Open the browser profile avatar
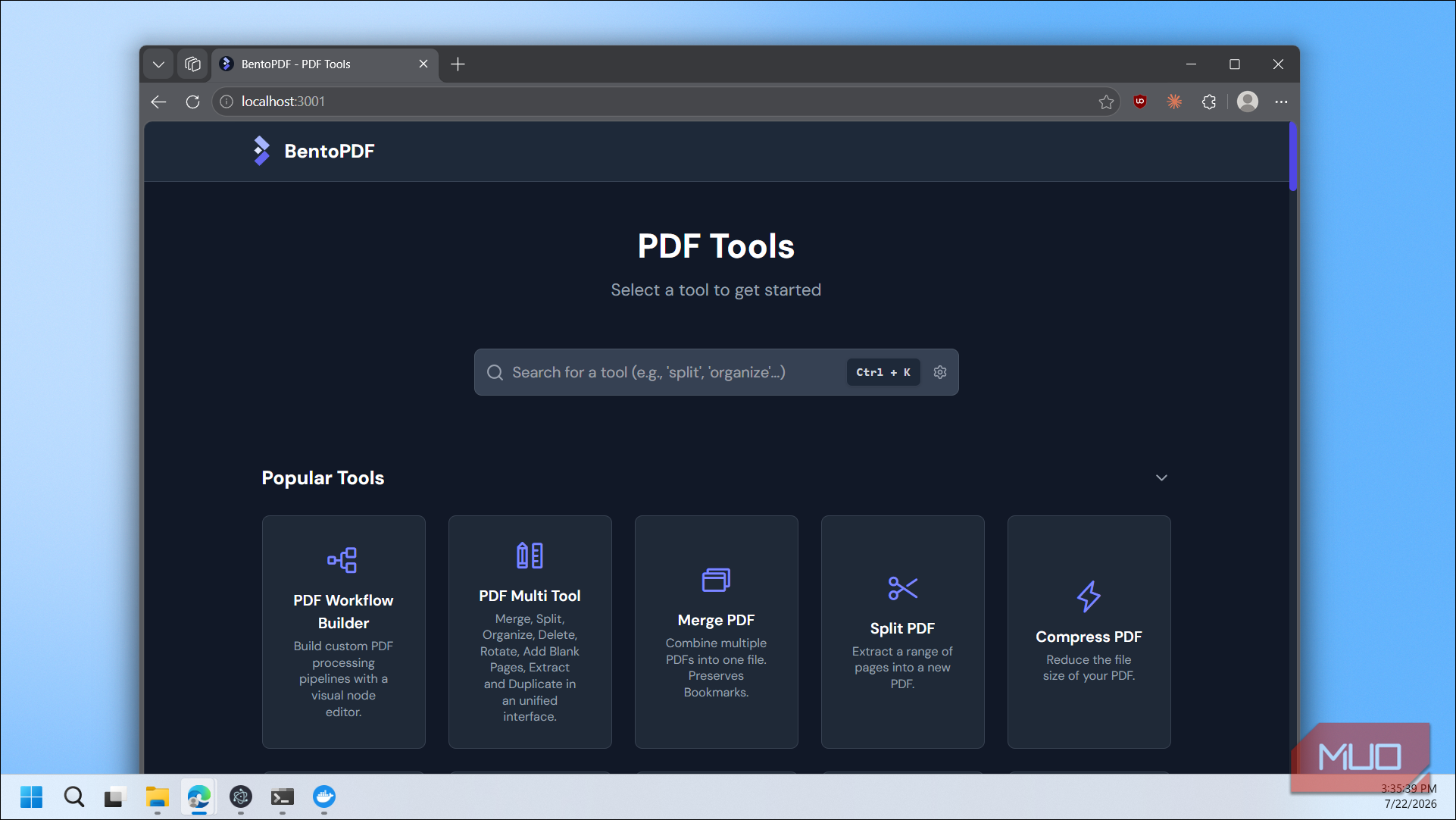Image resolution: width=1456 pixels, height=820 pixels. tap(1248, 102)
